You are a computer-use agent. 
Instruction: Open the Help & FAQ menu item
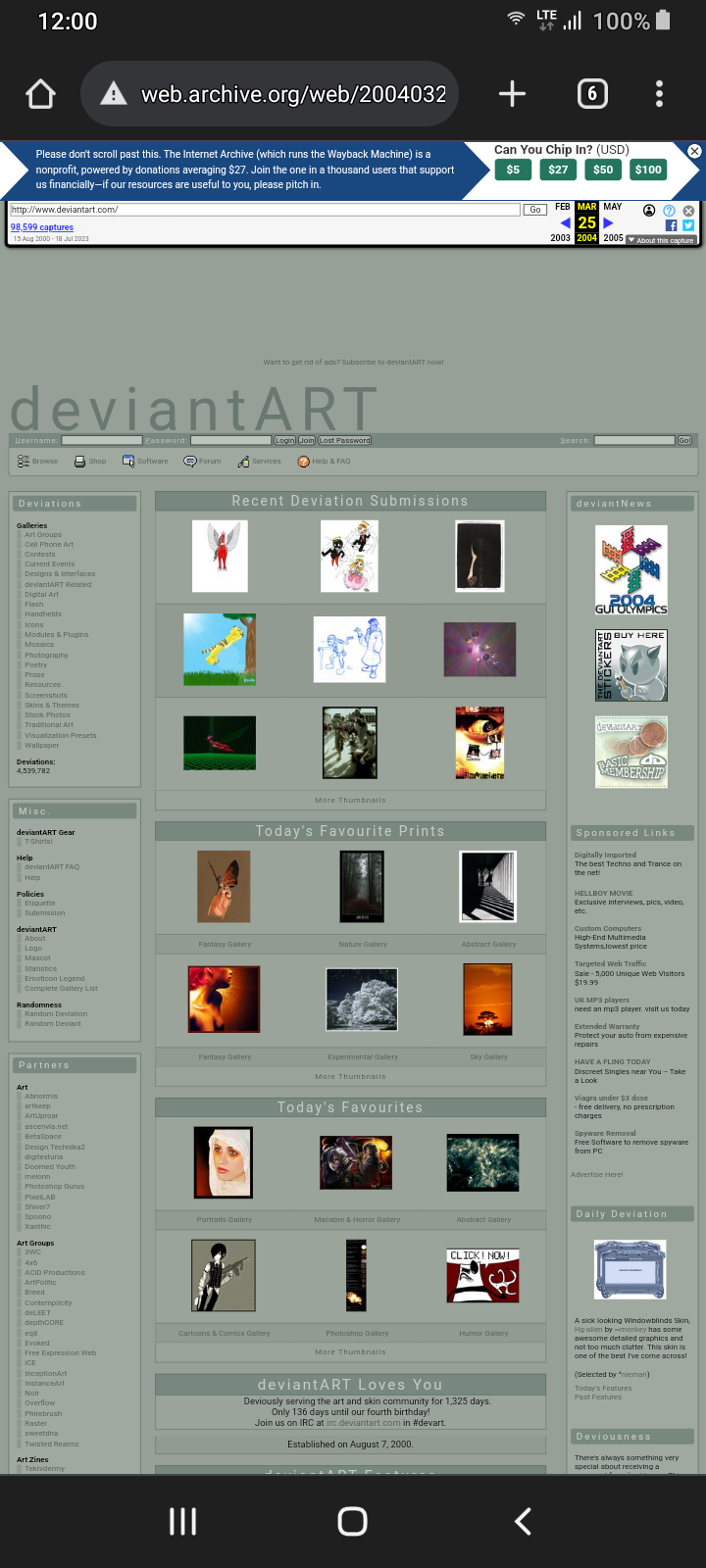pos(325,461)
